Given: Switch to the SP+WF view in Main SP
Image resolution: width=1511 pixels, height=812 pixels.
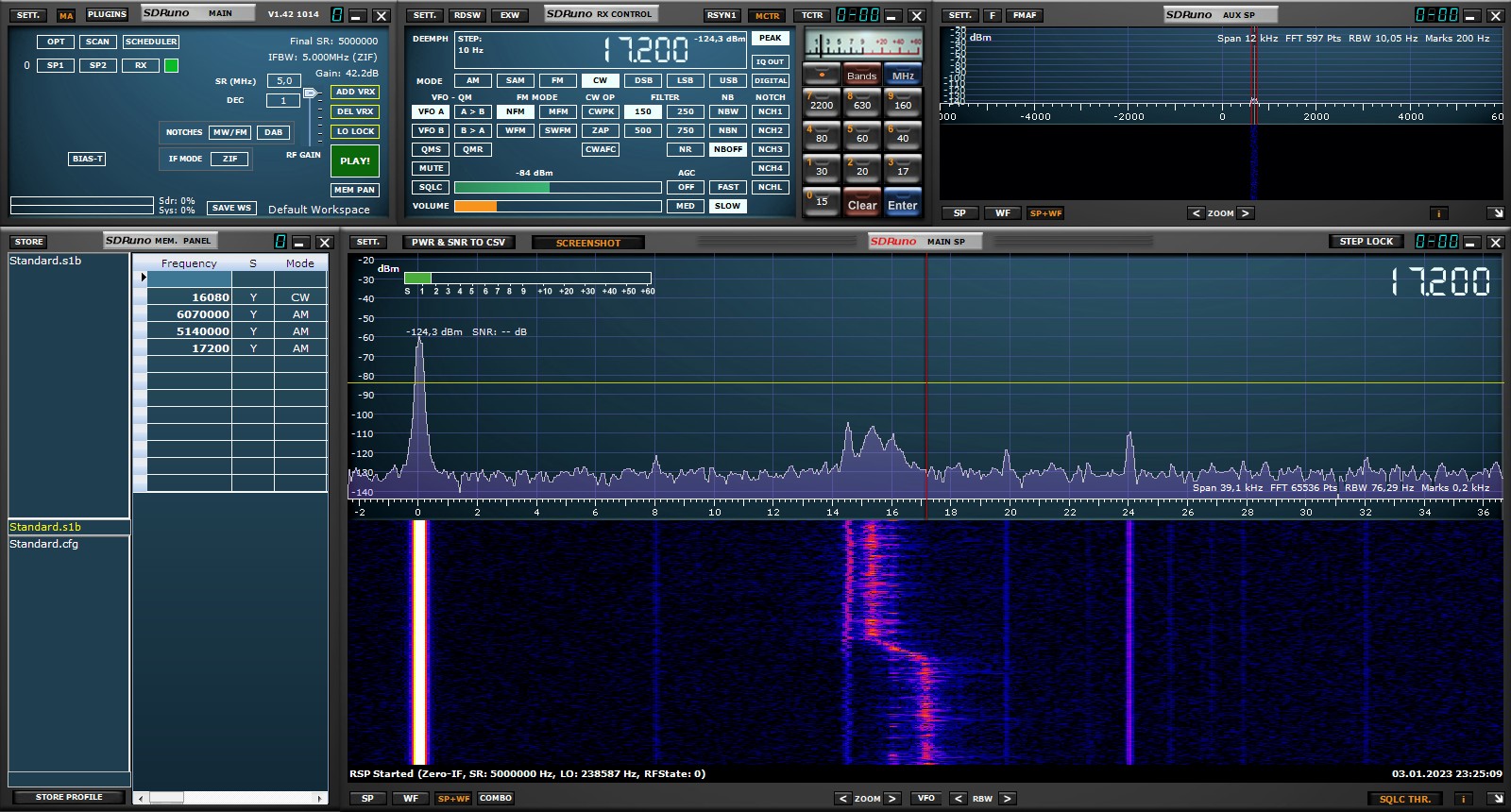Looking at the screenshot, I should pyautogui.click(x=453, y=799).
